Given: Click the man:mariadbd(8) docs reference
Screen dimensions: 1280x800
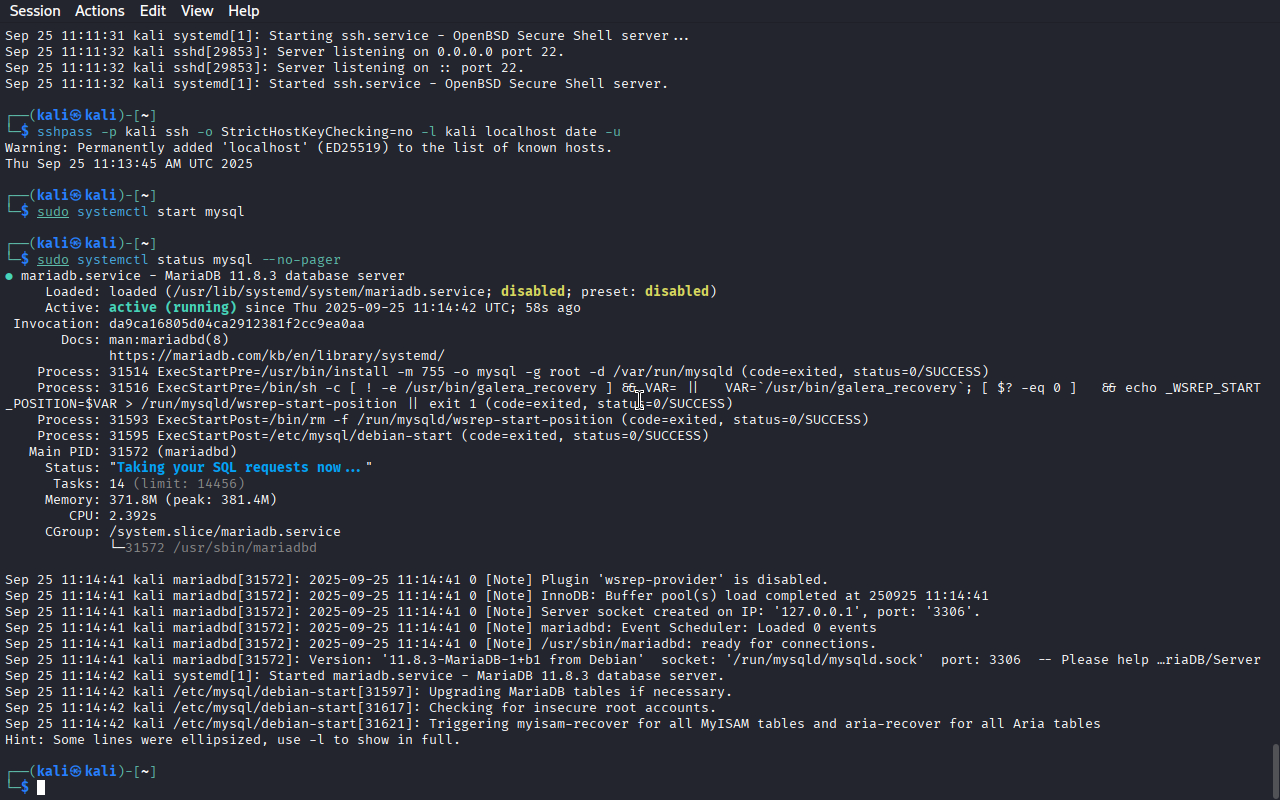Looking at the screenshot, I should 168,340.
